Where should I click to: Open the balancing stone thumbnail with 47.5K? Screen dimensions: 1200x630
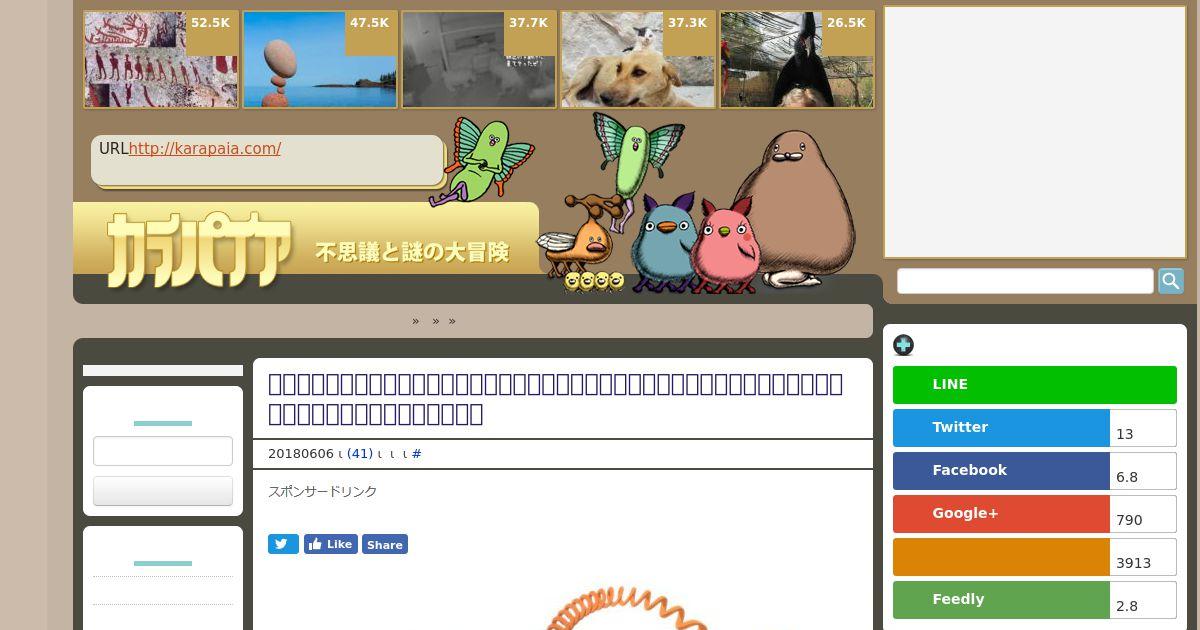coord(320,60)
